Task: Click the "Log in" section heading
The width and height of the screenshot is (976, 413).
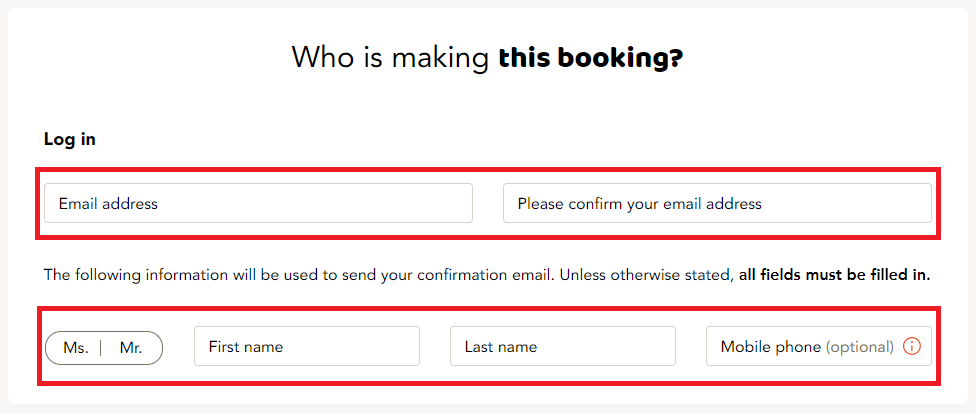Action: pyautogui.click(x=70, y=139)
